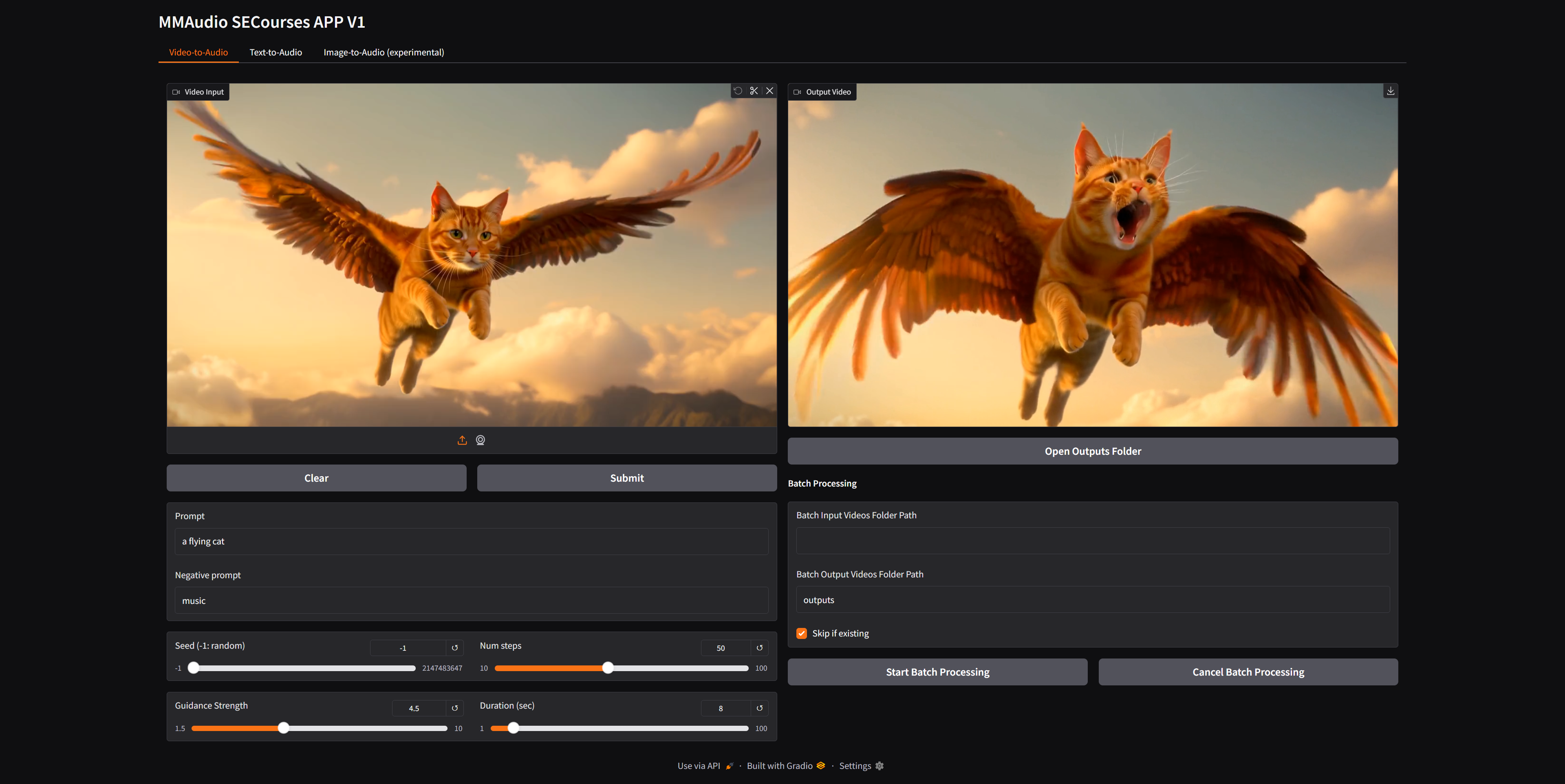Select the webcam source icon

click(481, 440)
